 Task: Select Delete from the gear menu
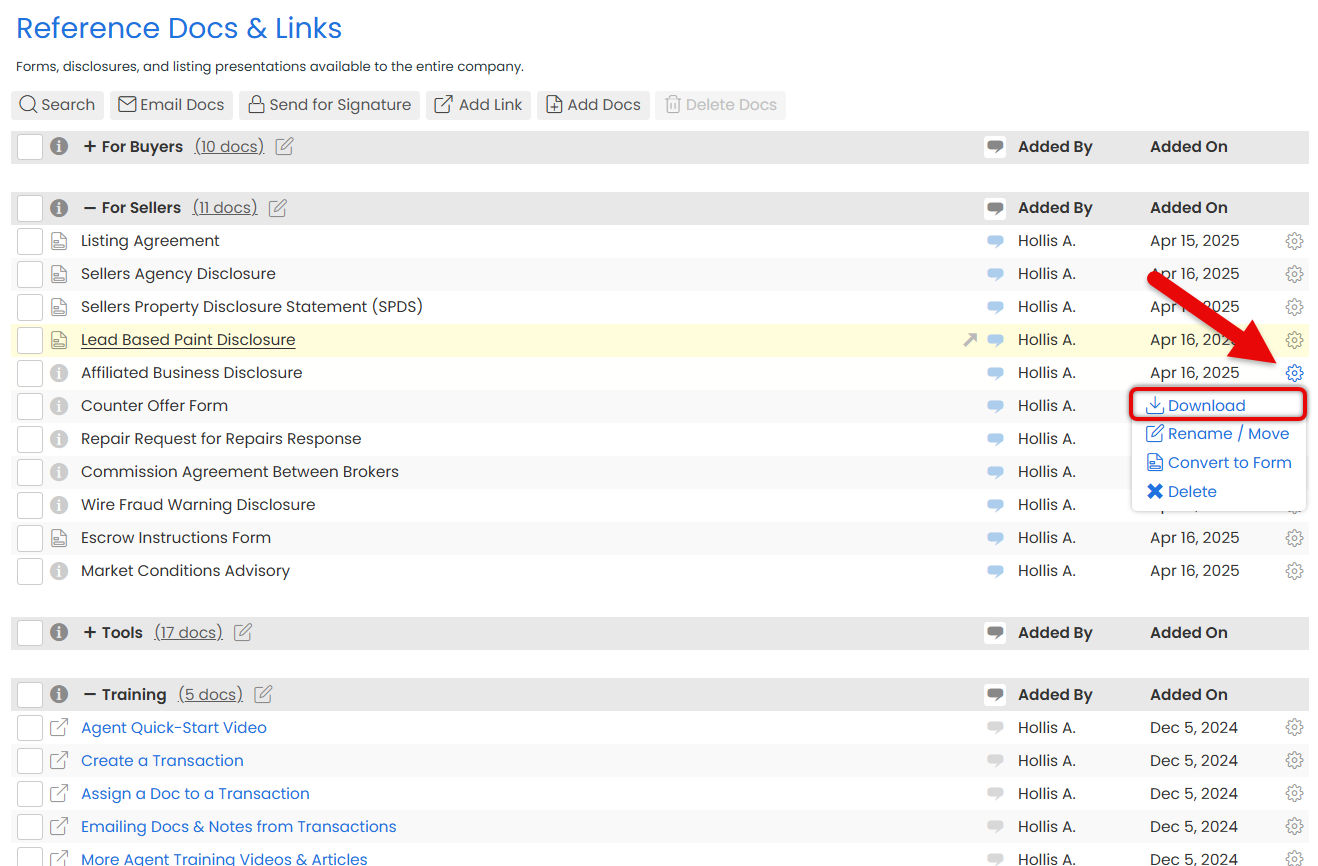click(x=1181, y=492)
